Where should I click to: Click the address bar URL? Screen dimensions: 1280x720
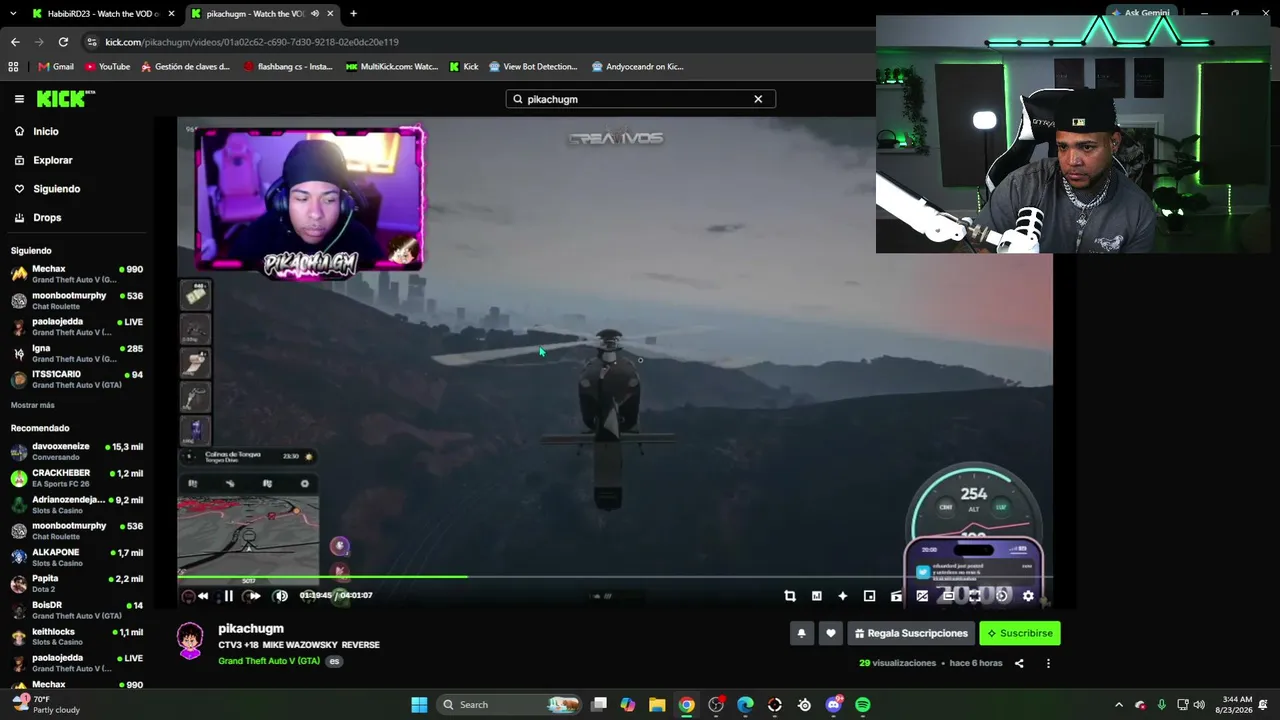pyautogui.click(x=252, y=42)
